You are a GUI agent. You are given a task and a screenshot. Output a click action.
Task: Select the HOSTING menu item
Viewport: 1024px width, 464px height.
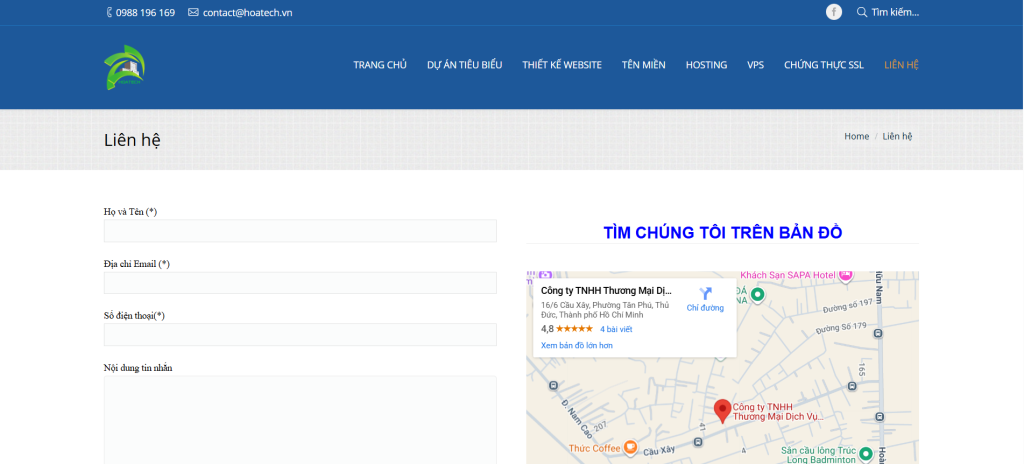706,65
